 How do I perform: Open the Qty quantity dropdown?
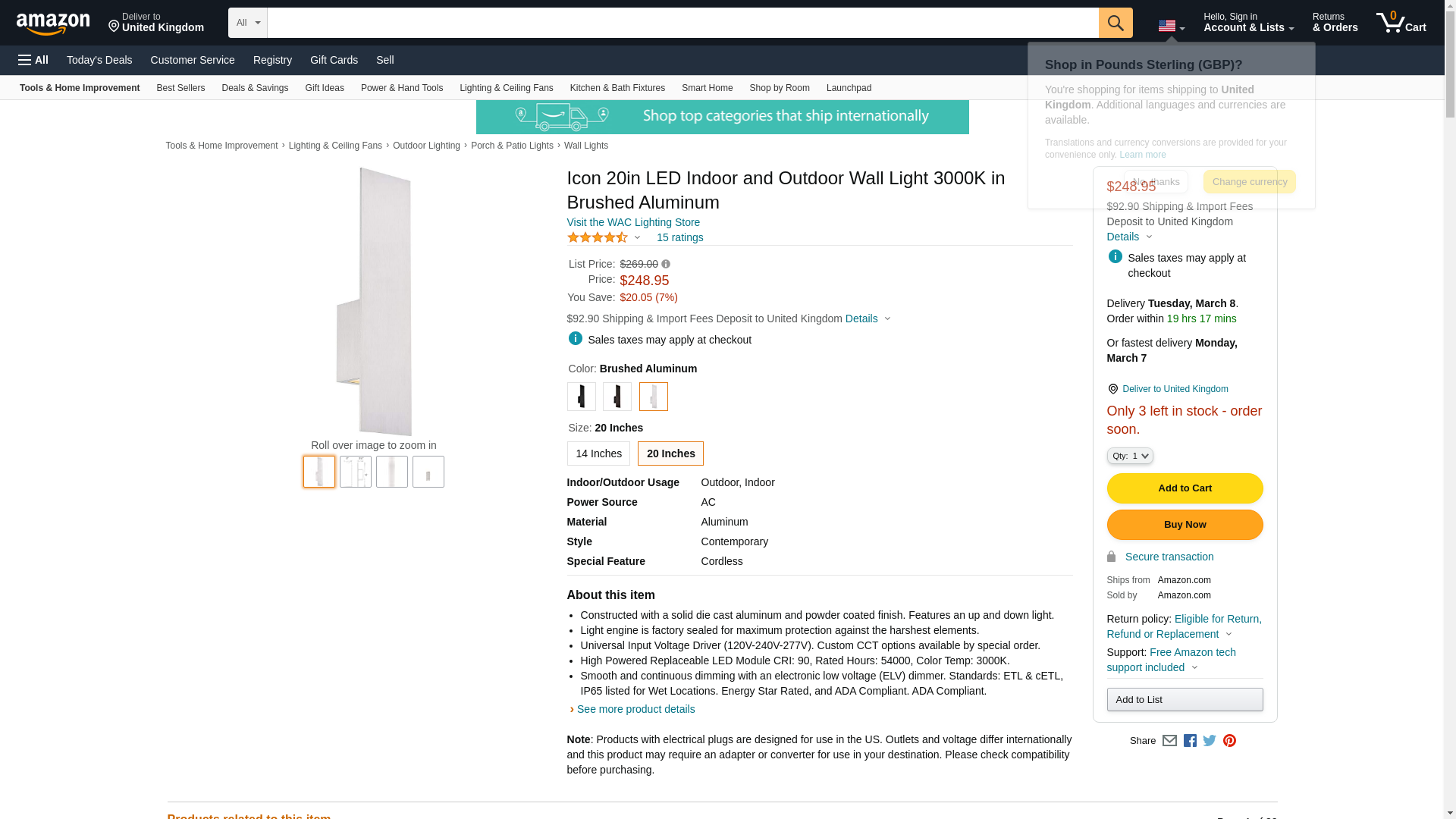click(x=1129, y=456)
